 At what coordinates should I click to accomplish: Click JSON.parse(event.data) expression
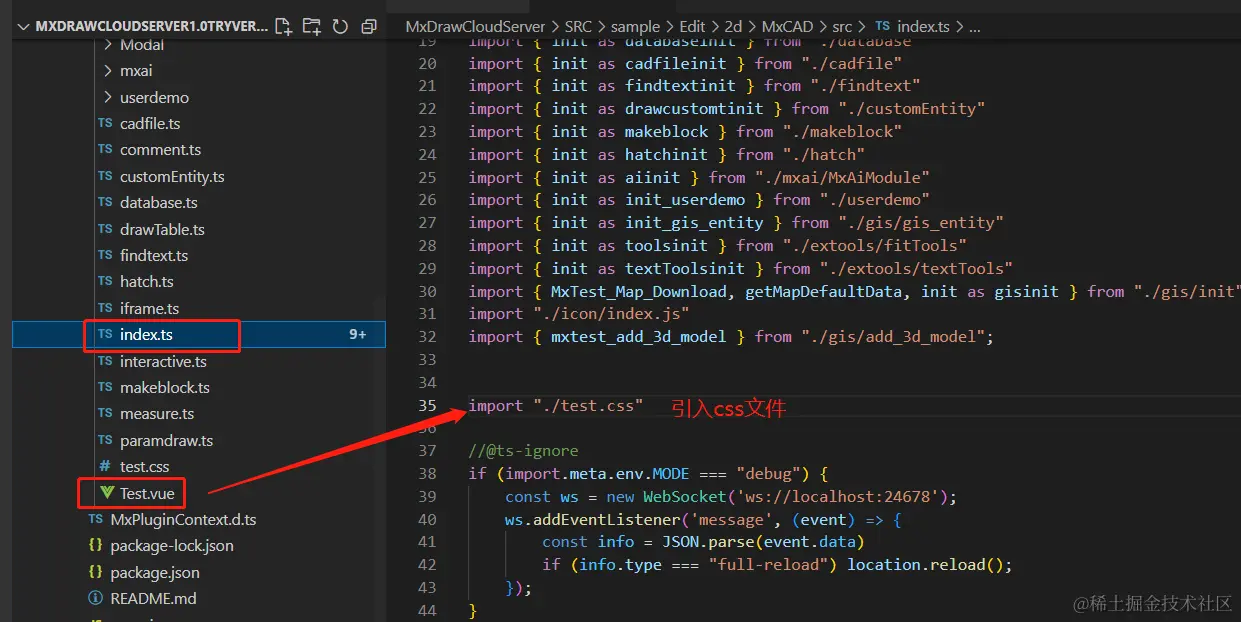point(763,542)
